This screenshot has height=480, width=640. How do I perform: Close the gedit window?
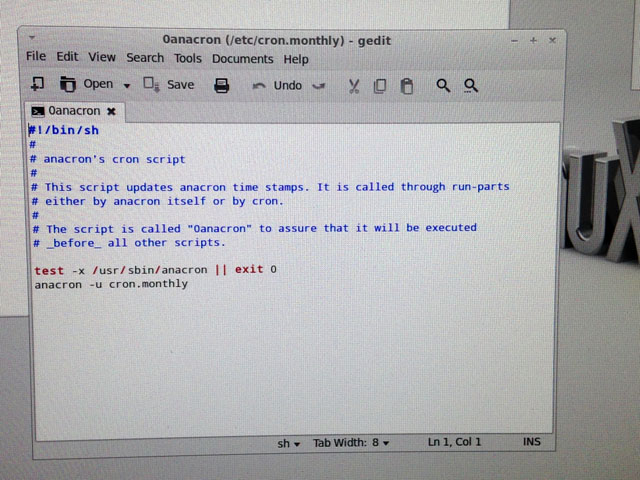tap(552, 40)
